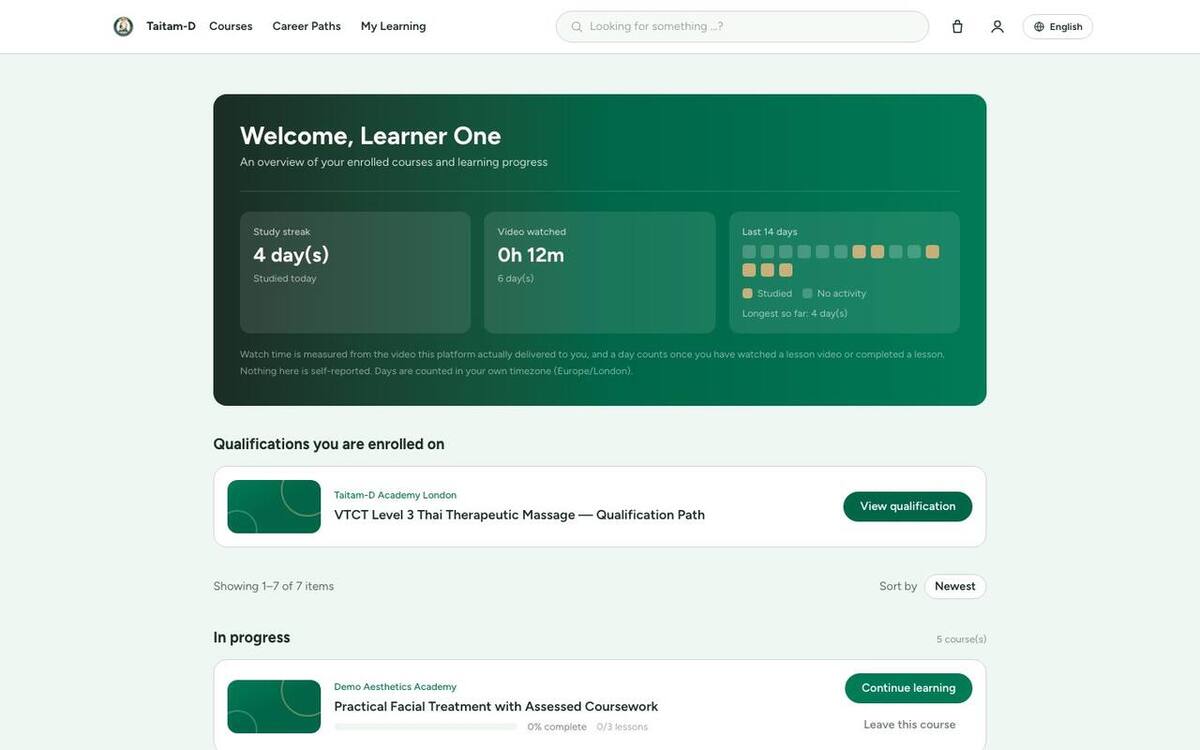Click the Studied legend swatch
The width and height of the screenshot is (1200, 750).
pos(748,294)
